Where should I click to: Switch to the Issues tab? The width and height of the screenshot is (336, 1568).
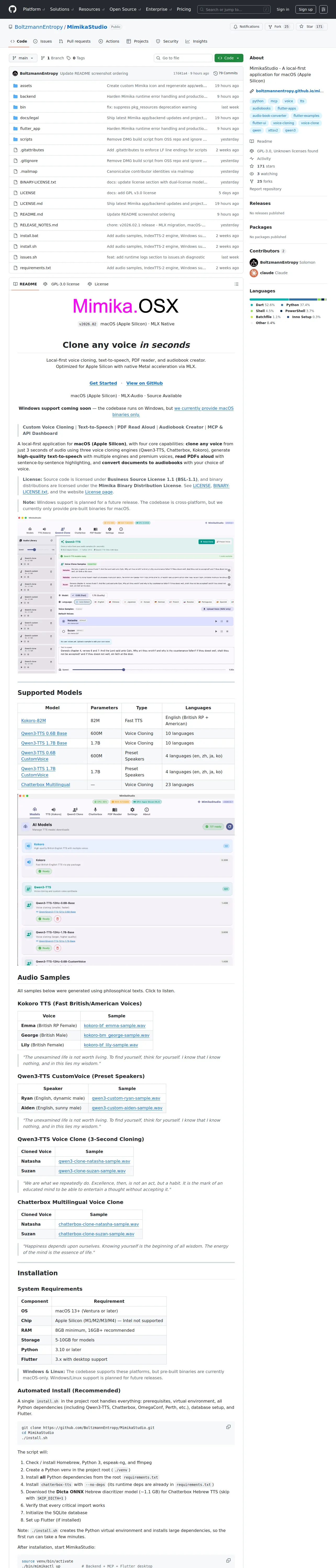pos(43,41)
